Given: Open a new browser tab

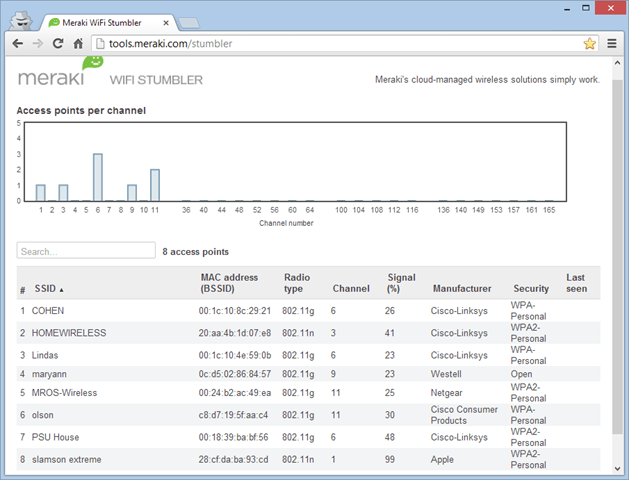Looking at the screenshot, I should tap(189, 23).
